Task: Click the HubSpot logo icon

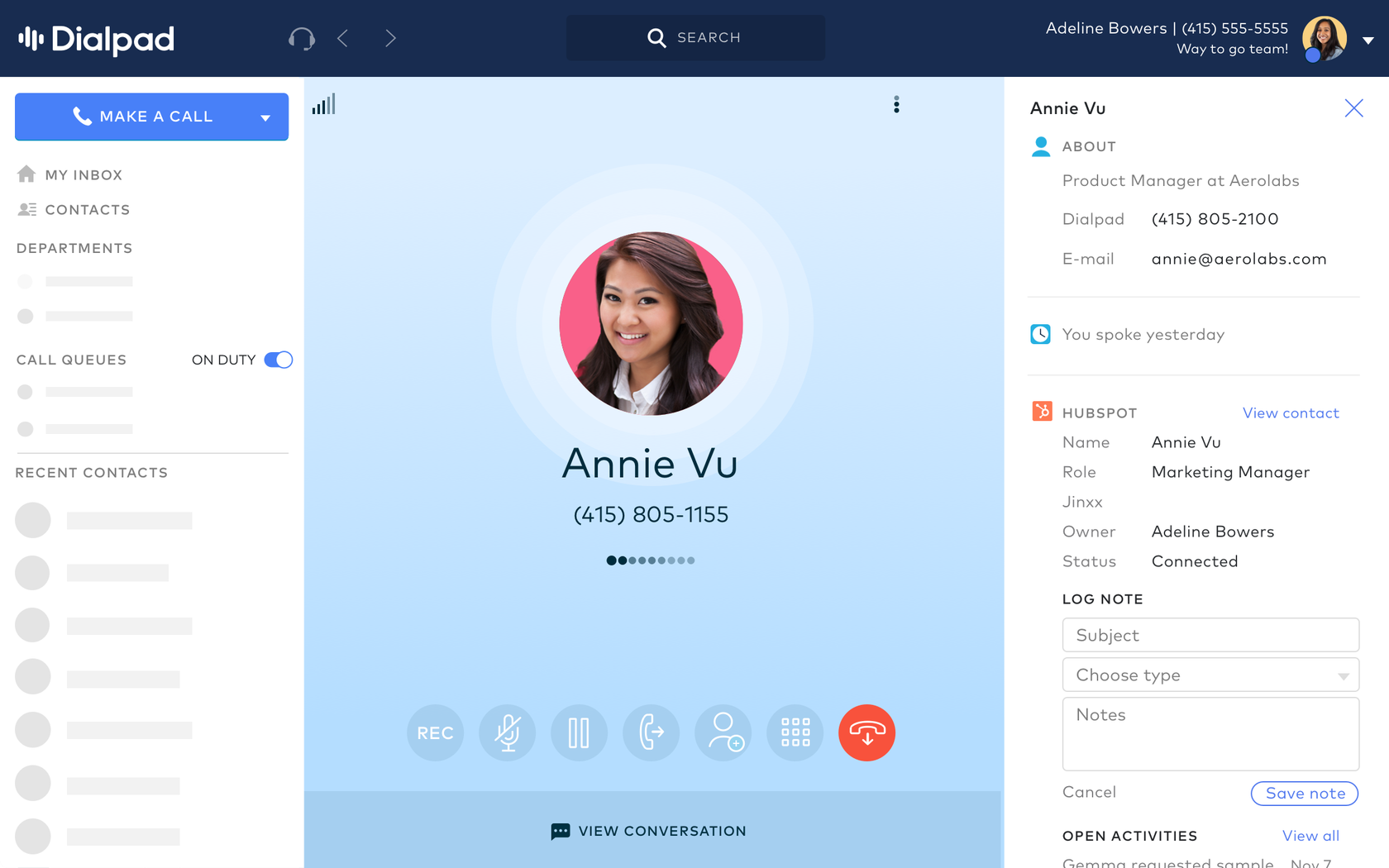Action: pos(1042,411)
